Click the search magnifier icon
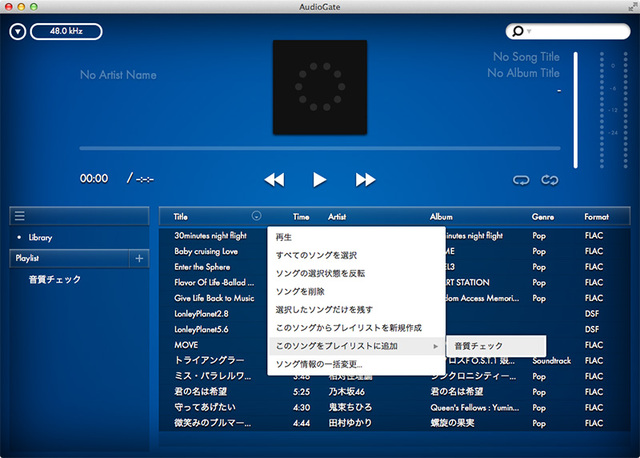This screenshot has height=458, width=640. point(518,31)
